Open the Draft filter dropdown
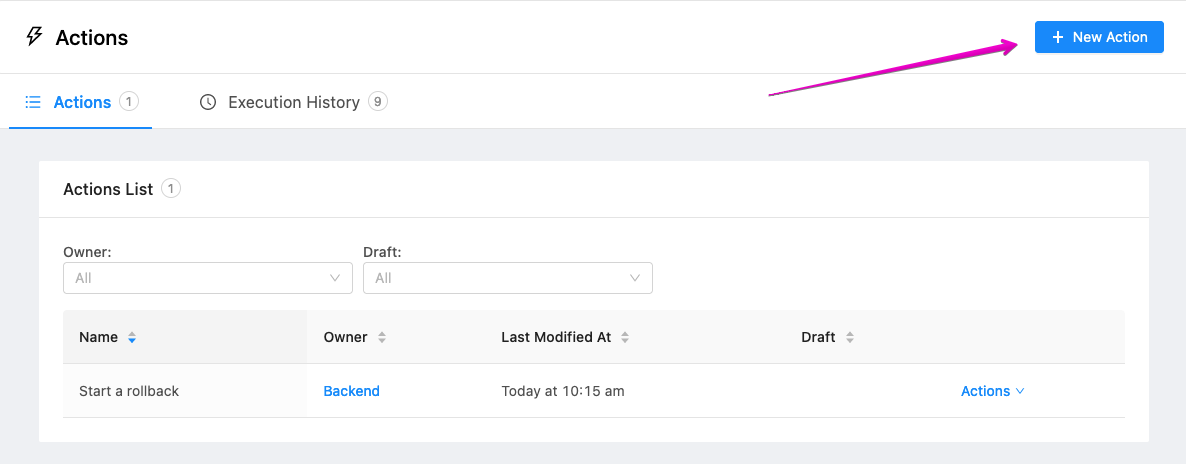 coord(508,278)
